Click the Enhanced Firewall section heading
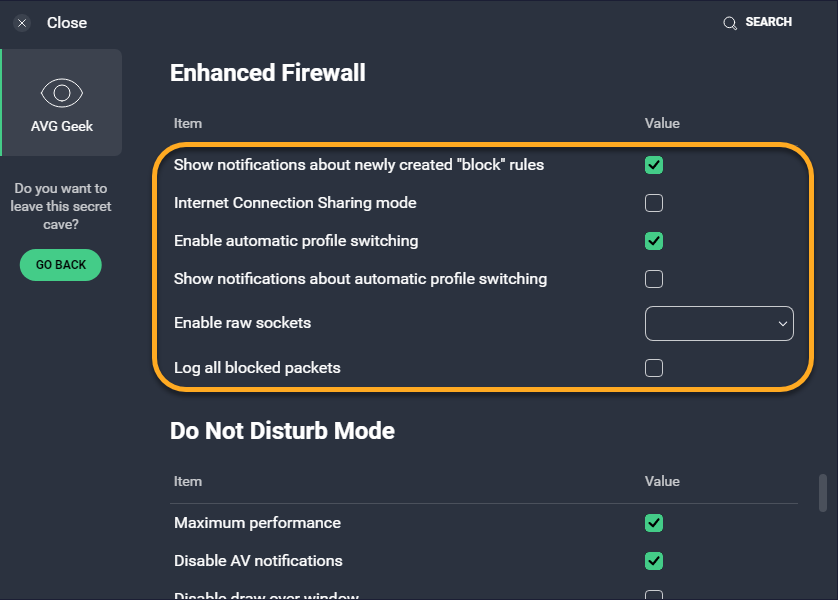The width and height of the screenshot is (838, 600). [x=268, y=73]
